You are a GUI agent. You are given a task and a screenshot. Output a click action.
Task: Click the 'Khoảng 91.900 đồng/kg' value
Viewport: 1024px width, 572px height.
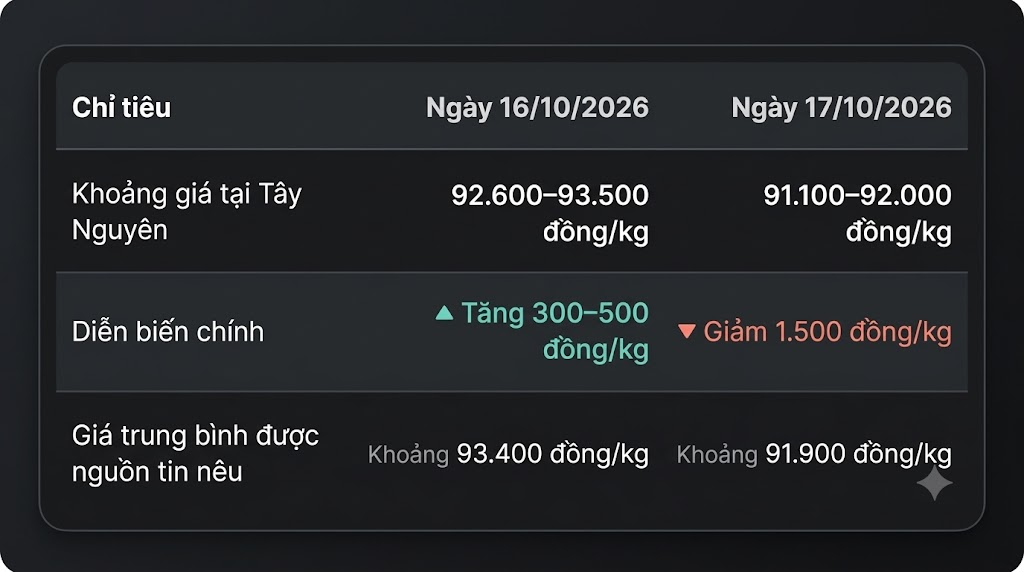pyautogui.click(x=814, y=454)
